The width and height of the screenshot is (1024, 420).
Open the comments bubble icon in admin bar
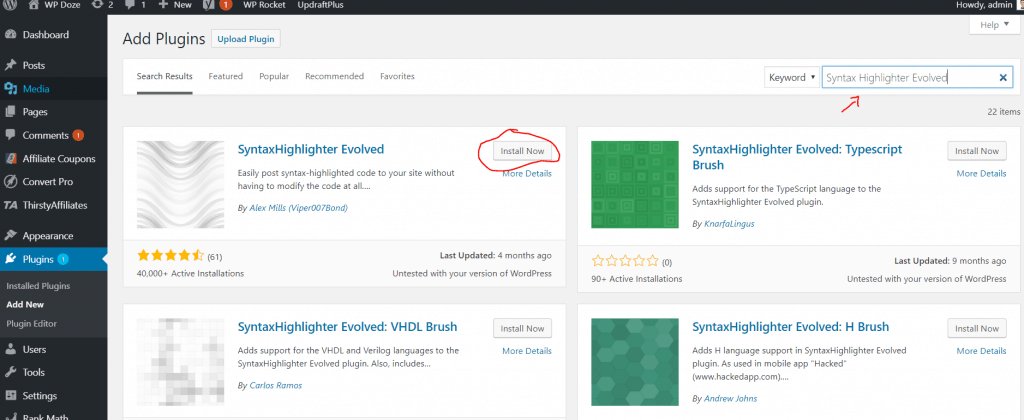tap(129, 5)
